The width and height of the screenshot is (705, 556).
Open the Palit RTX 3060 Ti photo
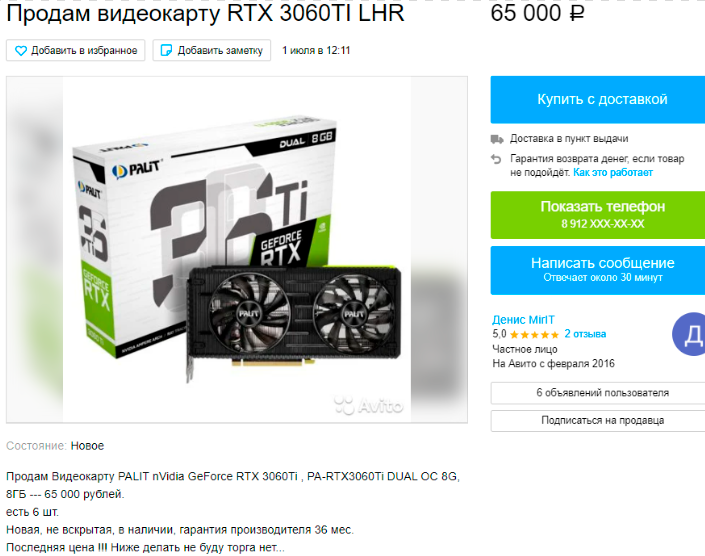coord(236,249)
